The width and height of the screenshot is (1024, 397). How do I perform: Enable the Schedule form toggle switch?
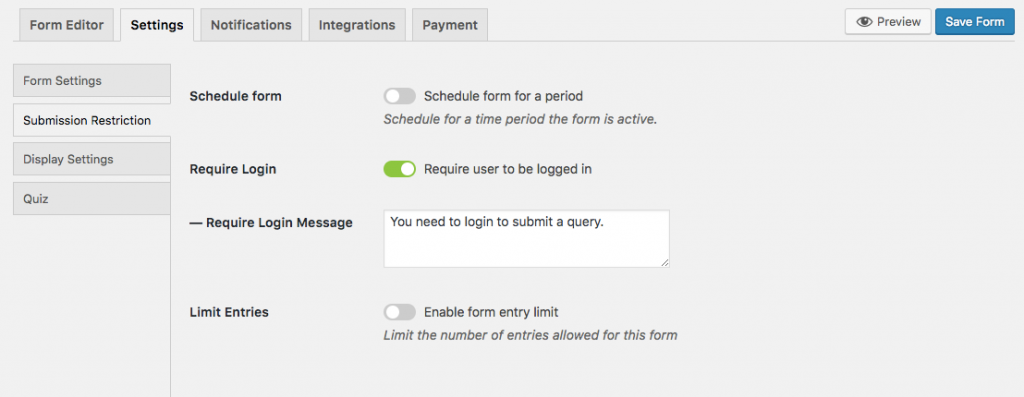point(400,96)
